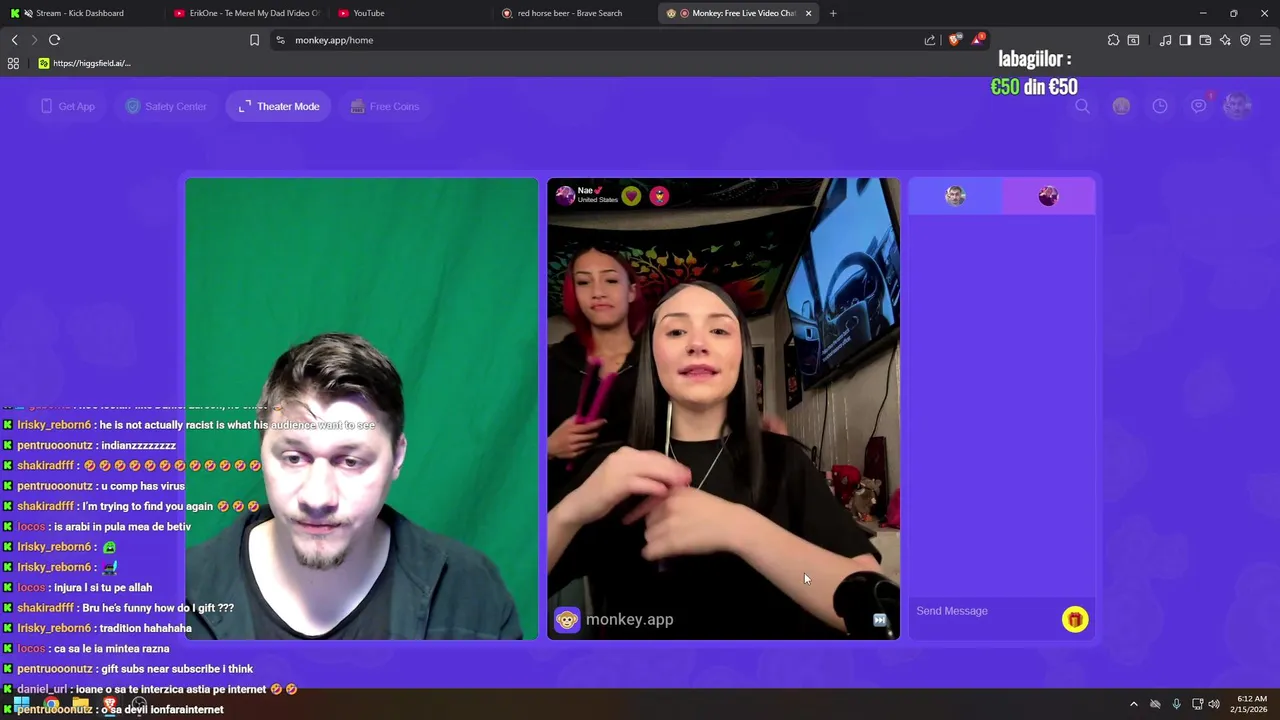The height and width of the screenshot is (720, 1280).
Task: Open the Brave VPN shield icon
Action: tap(1245, 40)
